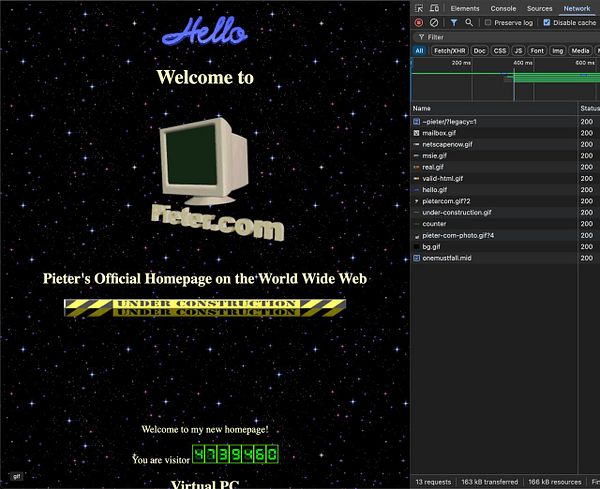This screenshot has height=489, width=600.
Task: Click the Under Construction banner image
Action: (205, 308)
